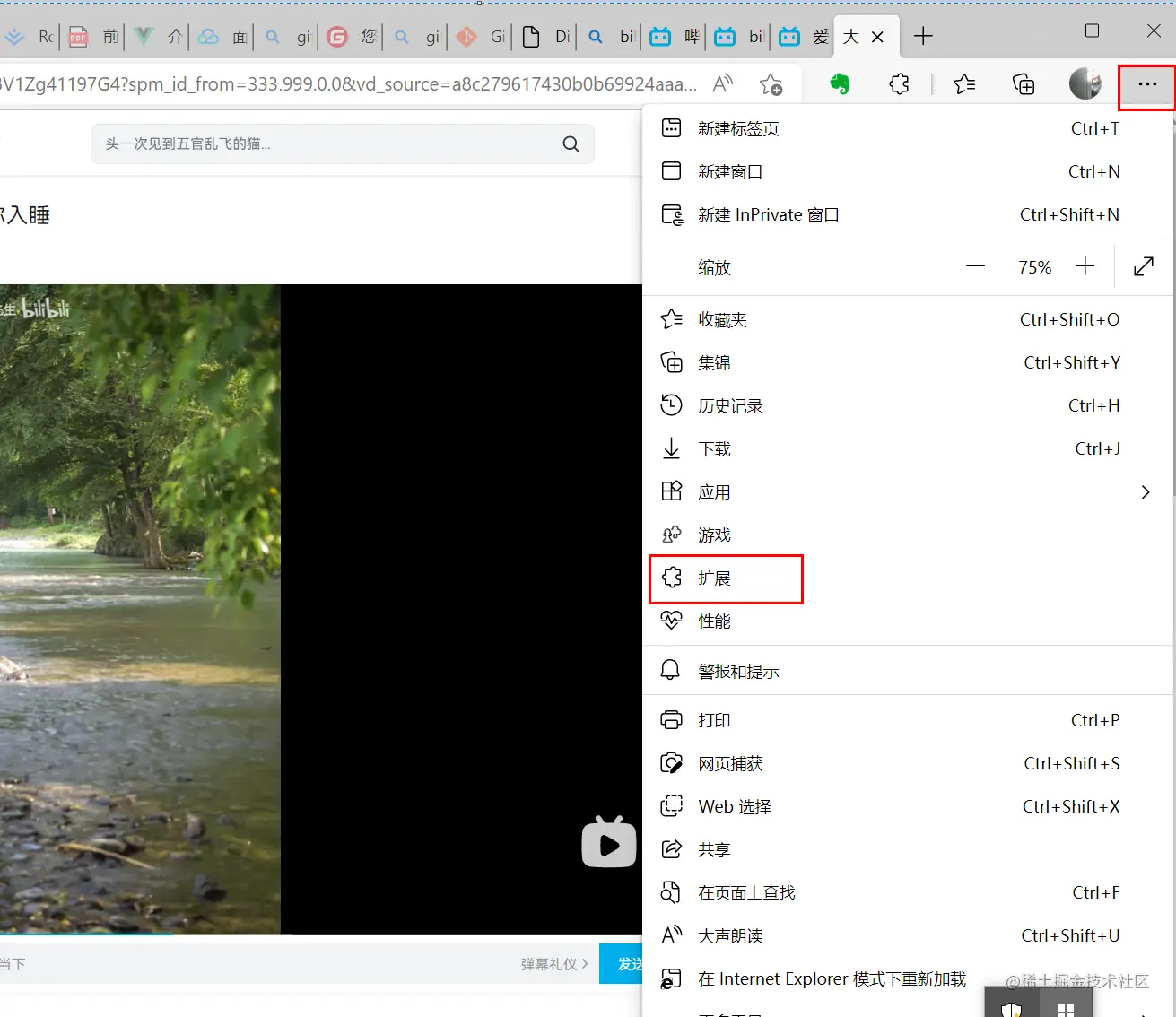1176x1017 pixels.
Task: Enter full screen from the zoom row
Action: point(1144,267)
